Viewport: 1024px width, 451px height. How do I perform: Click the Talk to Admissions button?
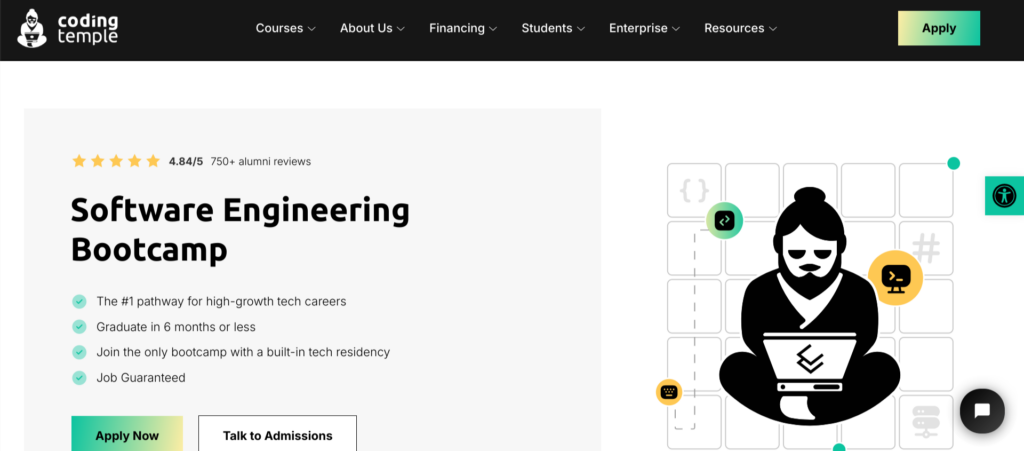point(277,435)
